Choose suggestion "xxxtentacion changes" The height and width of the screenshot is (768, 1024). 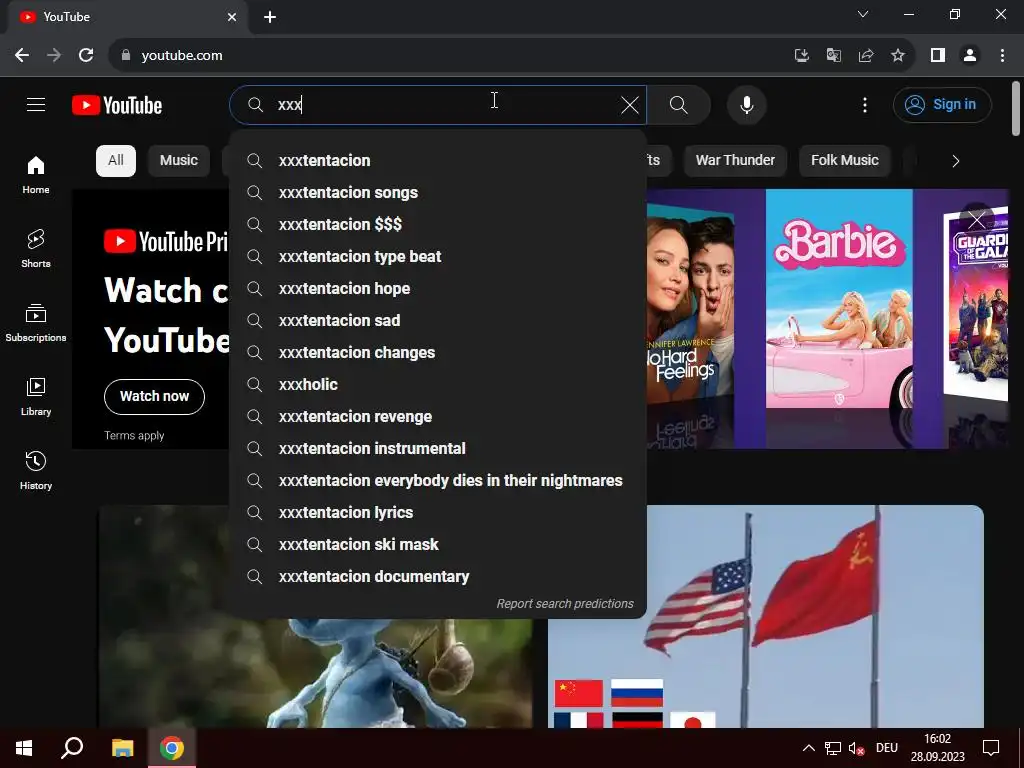(x=438, y=353)
